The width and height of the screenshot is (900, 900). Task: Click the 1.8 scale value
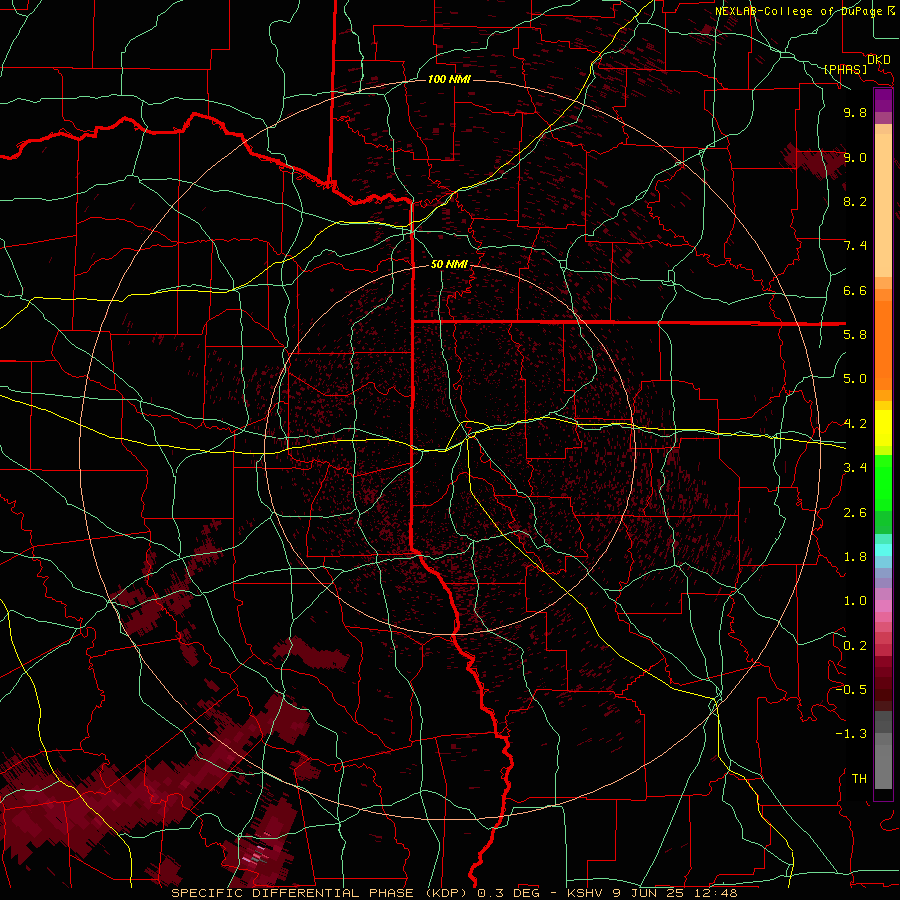coord(855,557)
